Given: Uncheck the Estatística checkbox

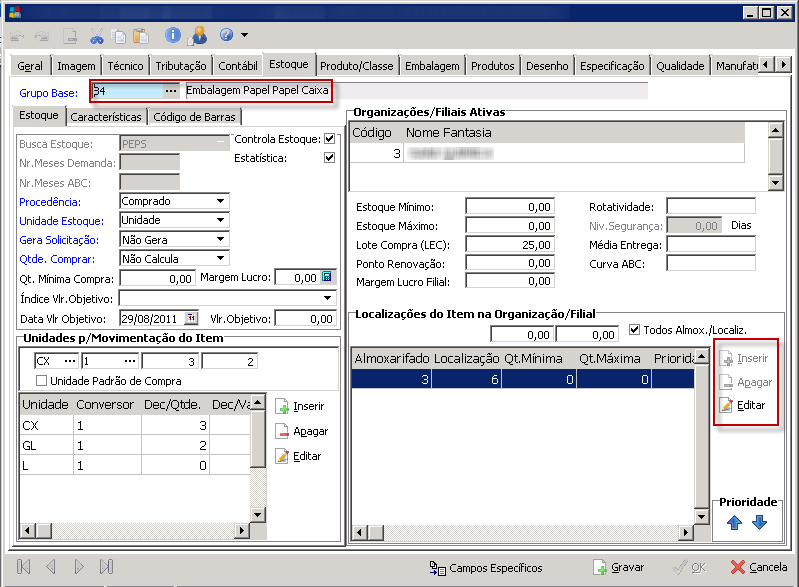Looking at the screenshot, I should coord(329,158).
